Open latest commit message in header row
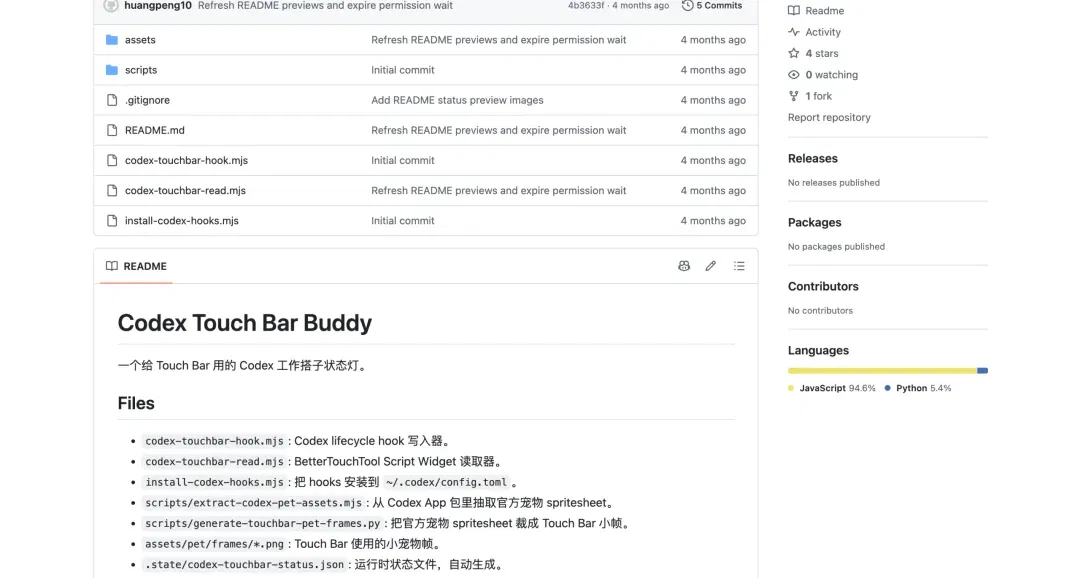 click(x=325, y=6)
